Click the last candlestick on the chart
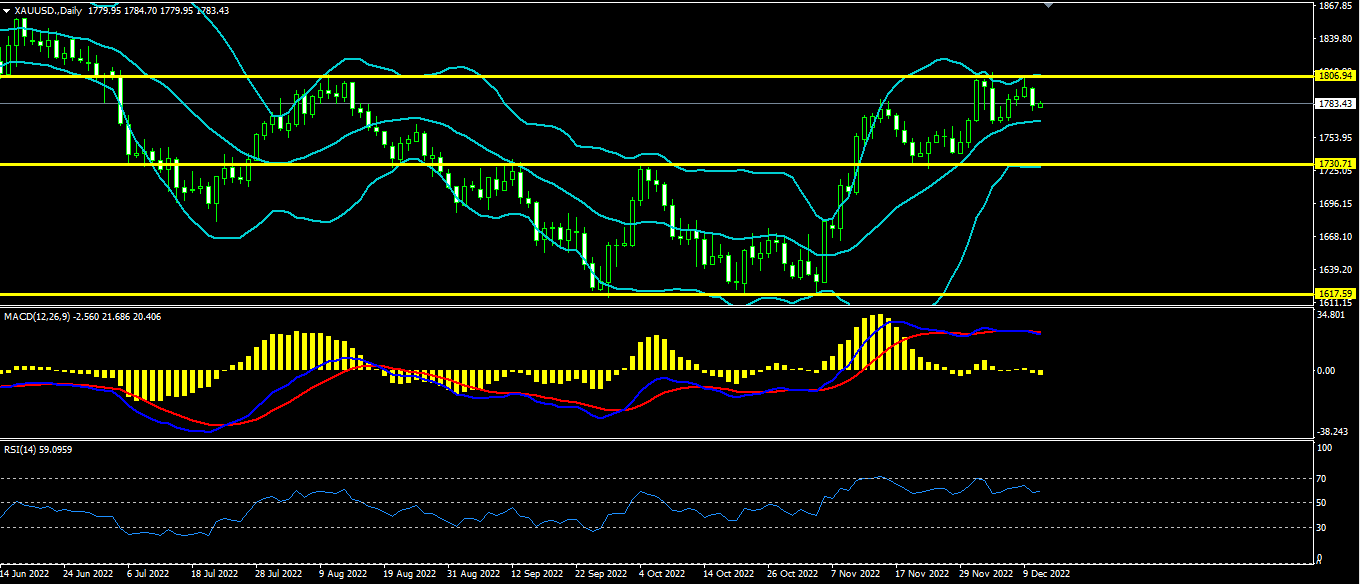Viewport: 1361px width, 584px height. point(1041,104)
